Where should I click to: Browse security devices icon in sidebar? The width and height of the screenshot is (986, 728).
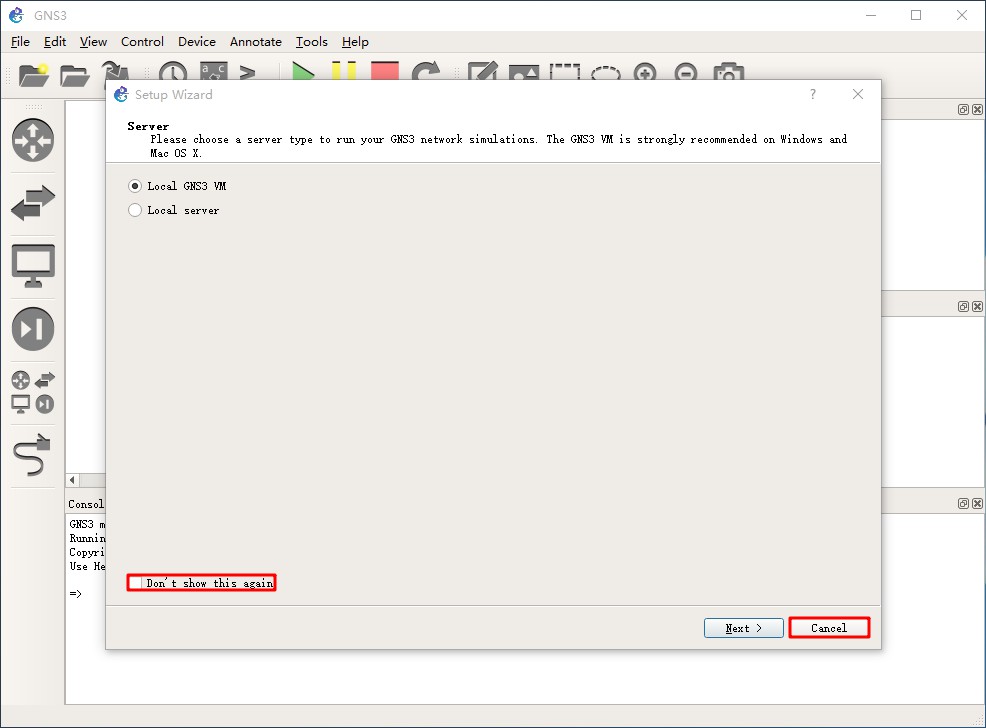[33, 328]
